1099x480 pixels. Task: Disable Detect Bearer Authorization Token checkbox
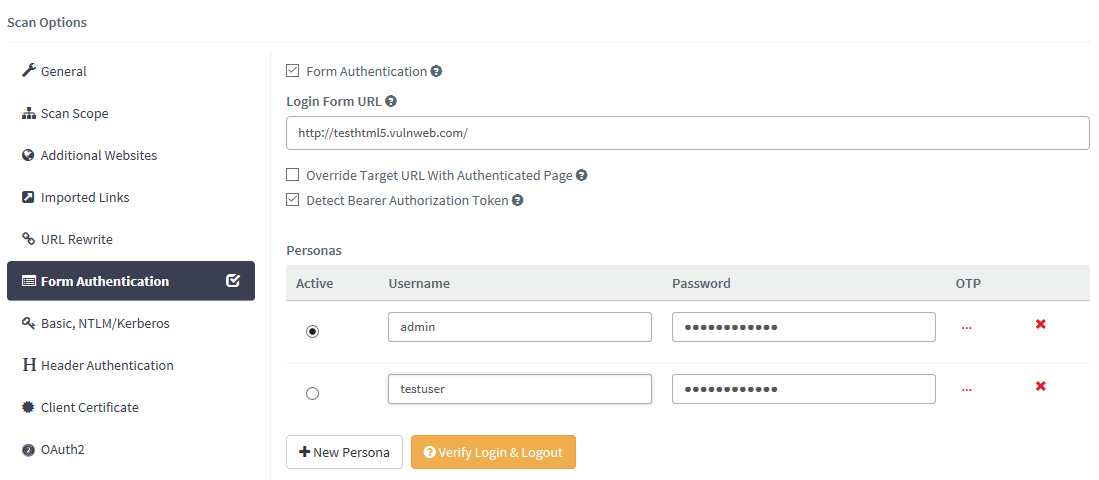point(293,200)
